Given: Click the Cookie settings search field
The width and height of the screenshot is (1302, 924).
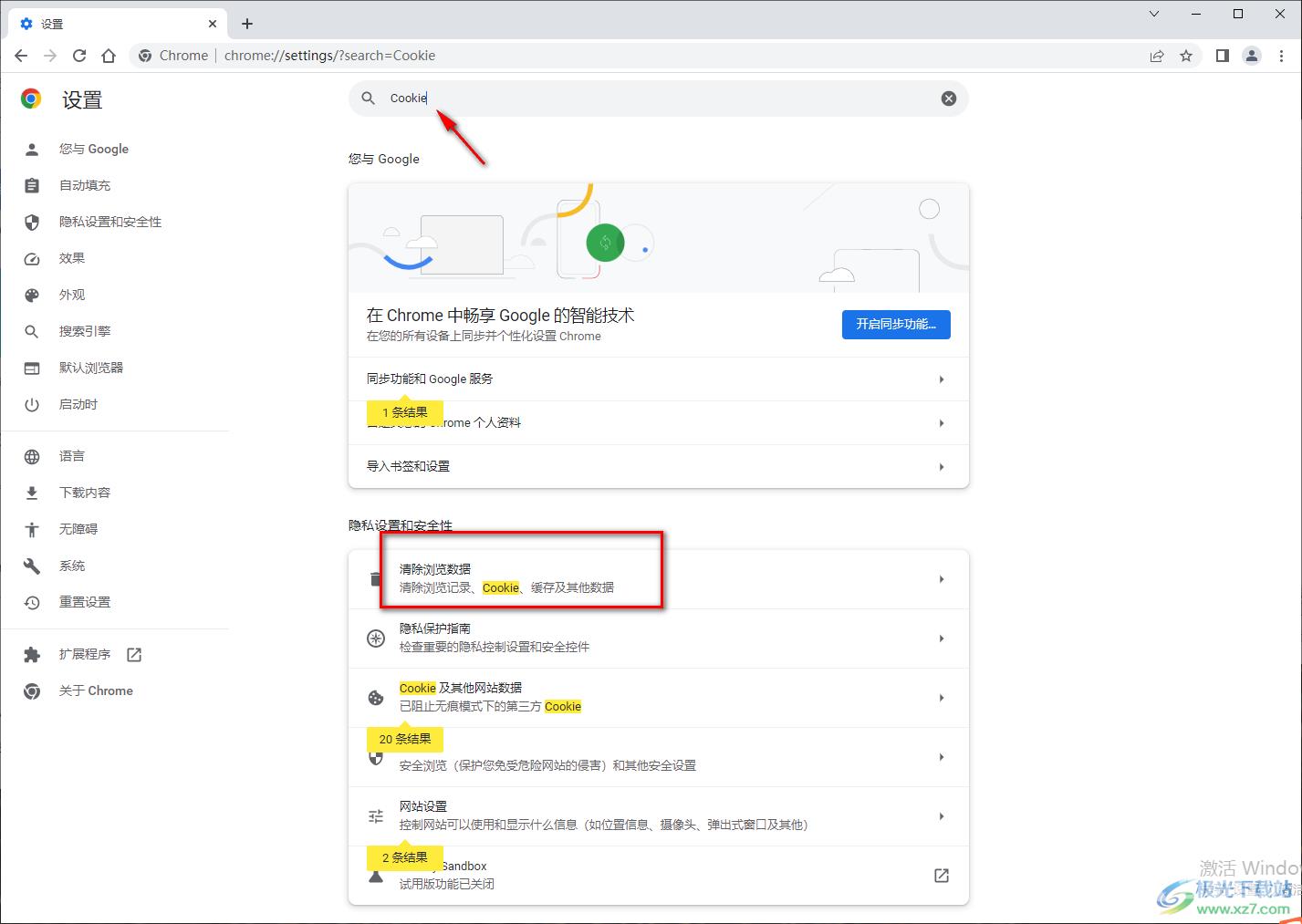Looking at the screenshot, I should pos(658,99).
